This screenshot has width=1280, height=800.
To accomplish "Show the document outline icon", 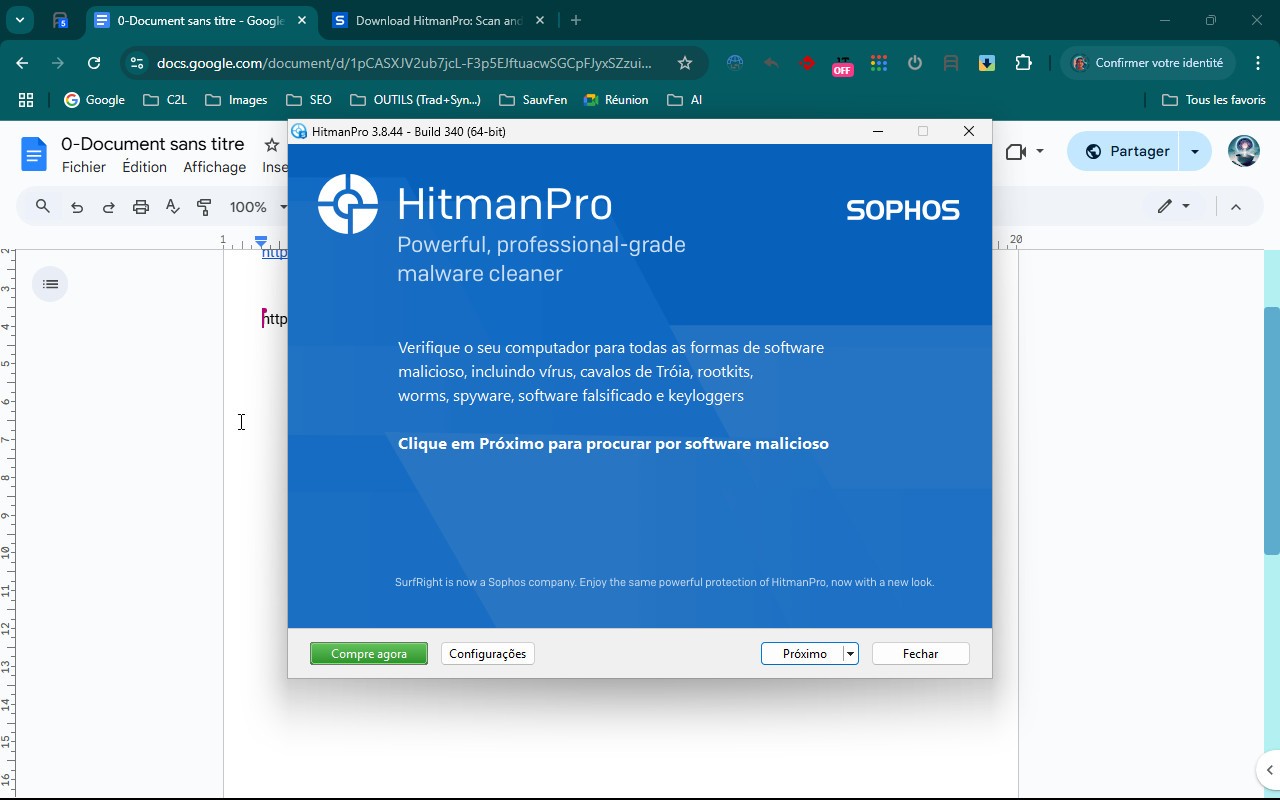I will 51,284.
